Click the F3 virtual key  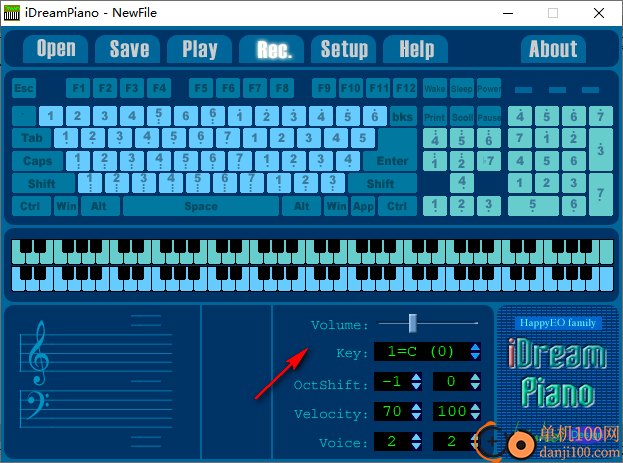coord(132,88)
